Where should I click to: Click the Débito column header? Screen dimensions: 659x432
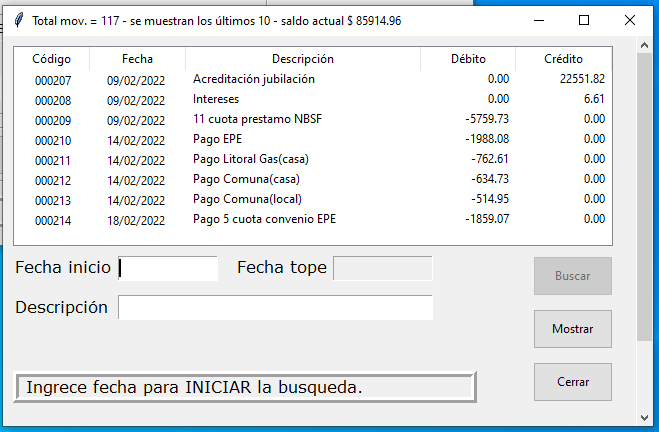point(468,59)
